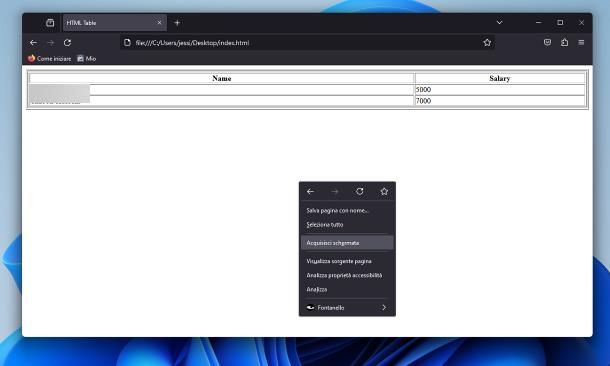
Task: Select the HTML Table tab
Action: [x=115, y=23]
